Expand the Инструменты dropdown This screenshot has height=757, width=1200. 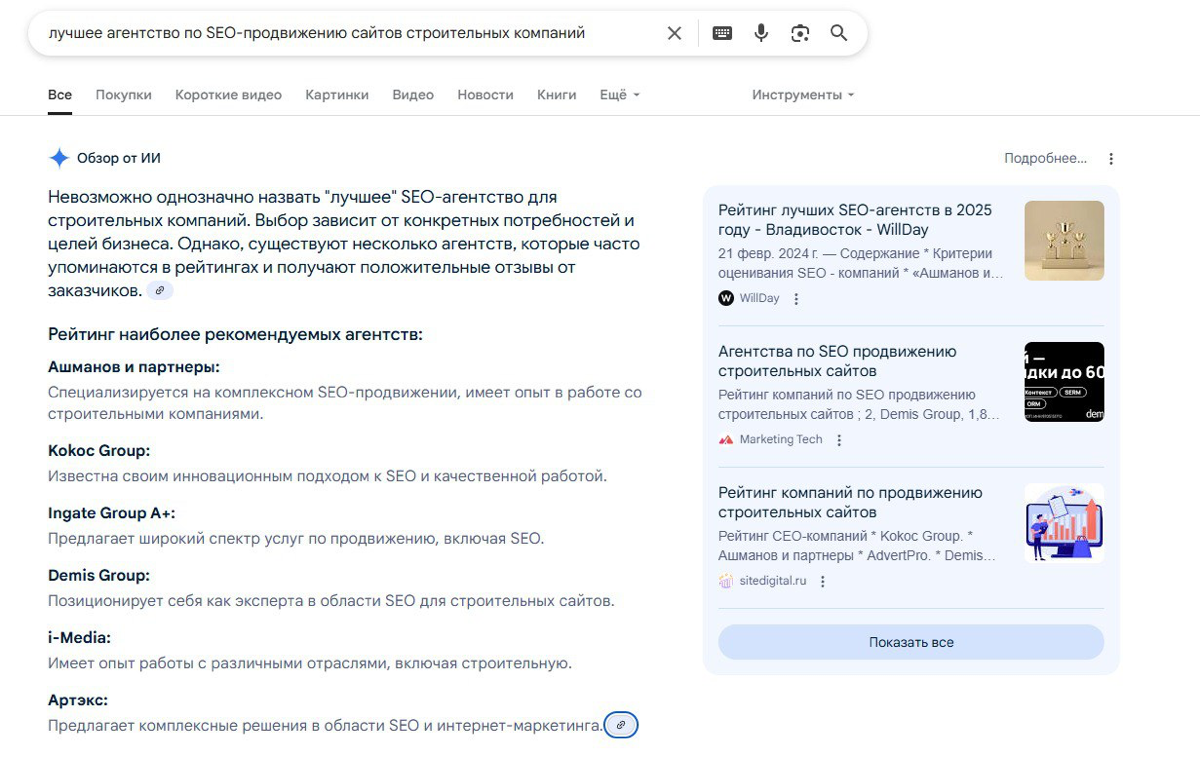tap(803, 95)
